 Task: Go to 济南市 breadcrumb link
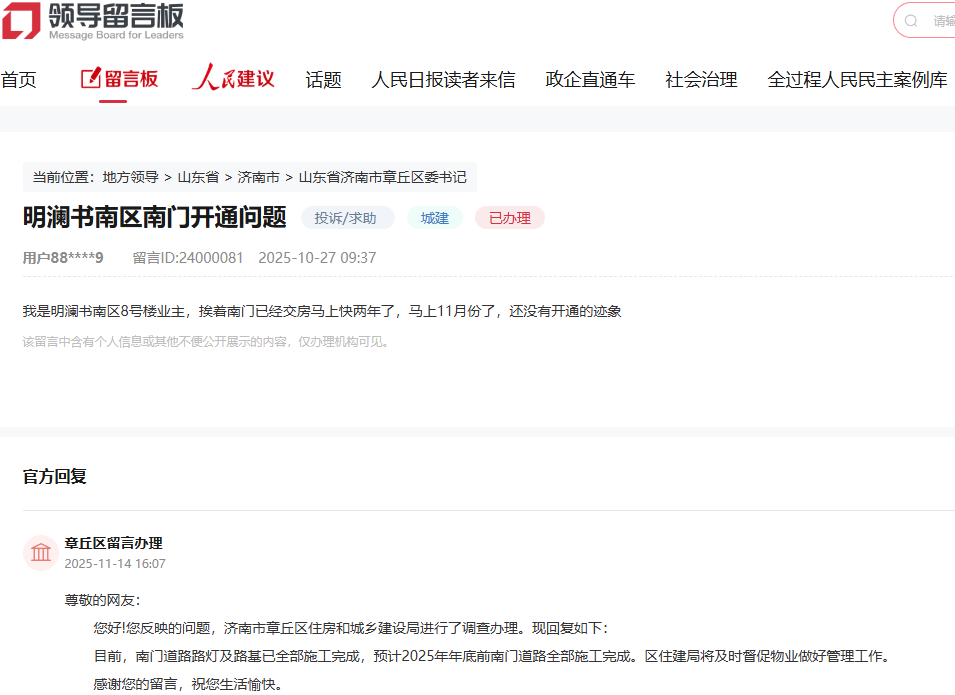tap(258, 177)
